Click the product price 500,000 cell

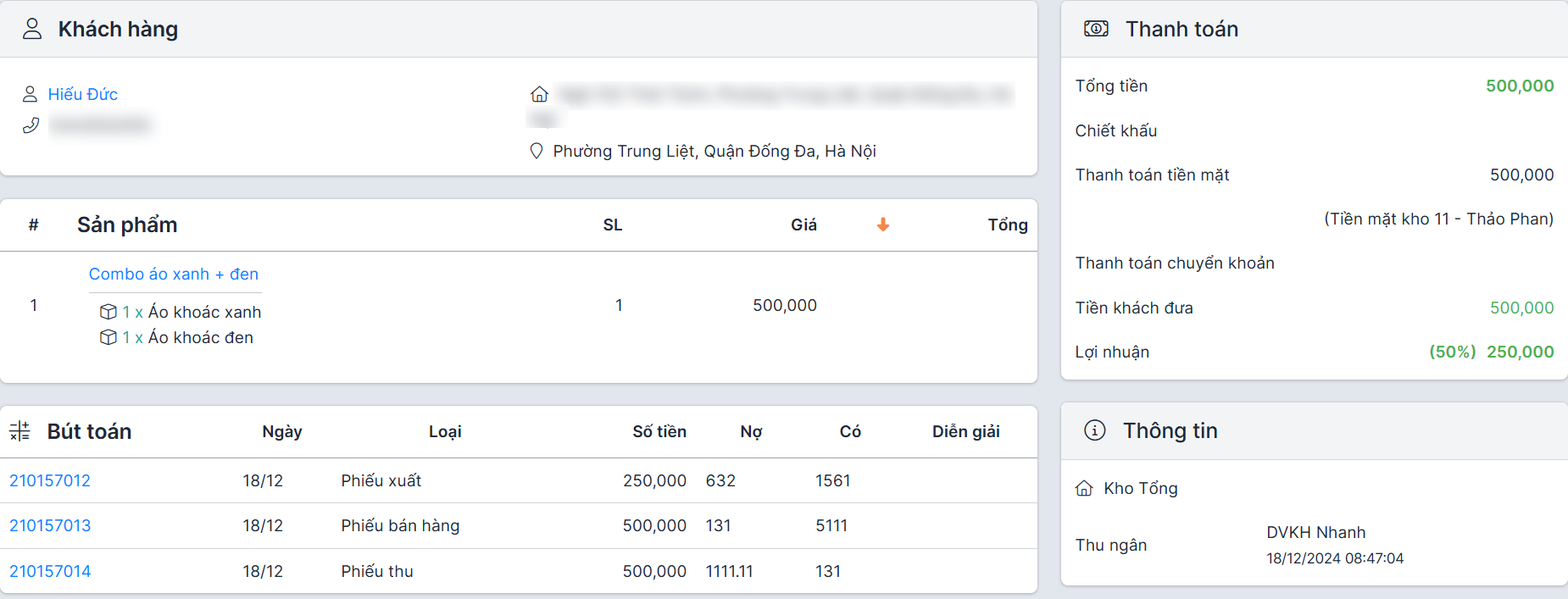click(x=785, y=305)
